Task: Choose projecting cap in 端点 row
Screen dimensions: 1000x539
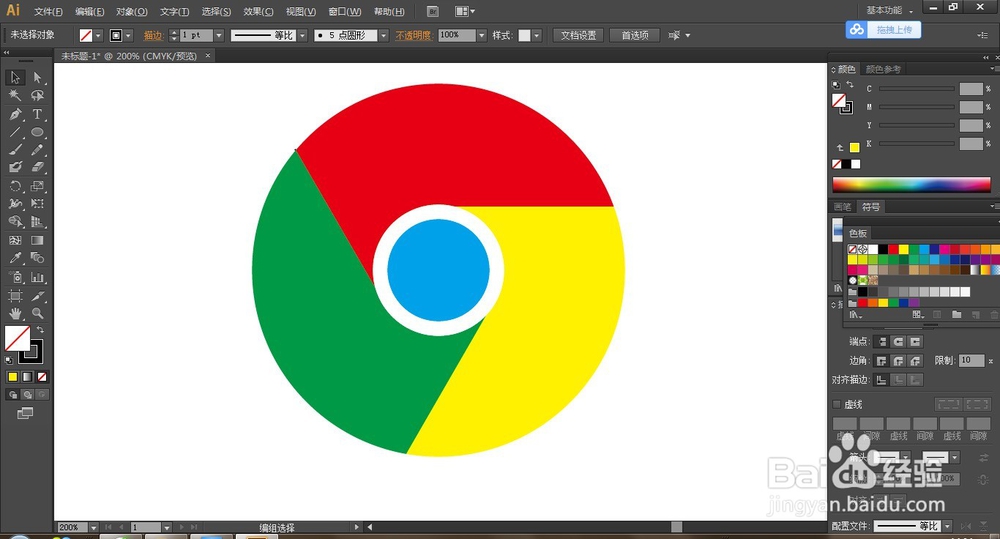Action: click(x=915, y=342)
